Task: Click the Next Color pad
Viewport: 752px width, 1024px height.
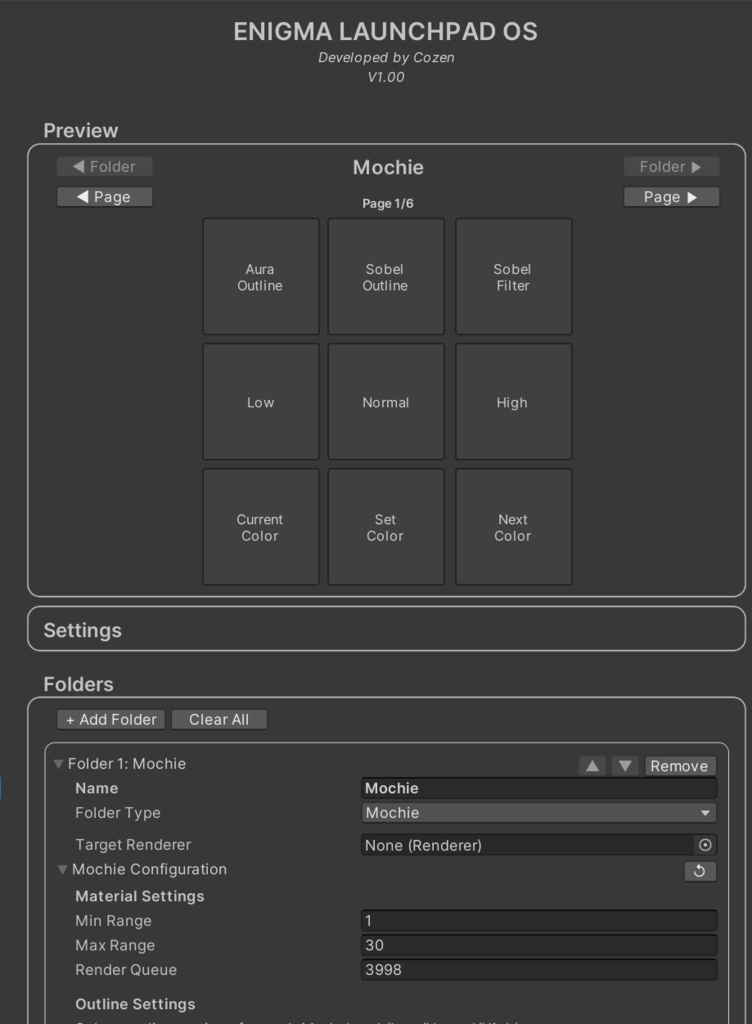Action: point(513,527)
